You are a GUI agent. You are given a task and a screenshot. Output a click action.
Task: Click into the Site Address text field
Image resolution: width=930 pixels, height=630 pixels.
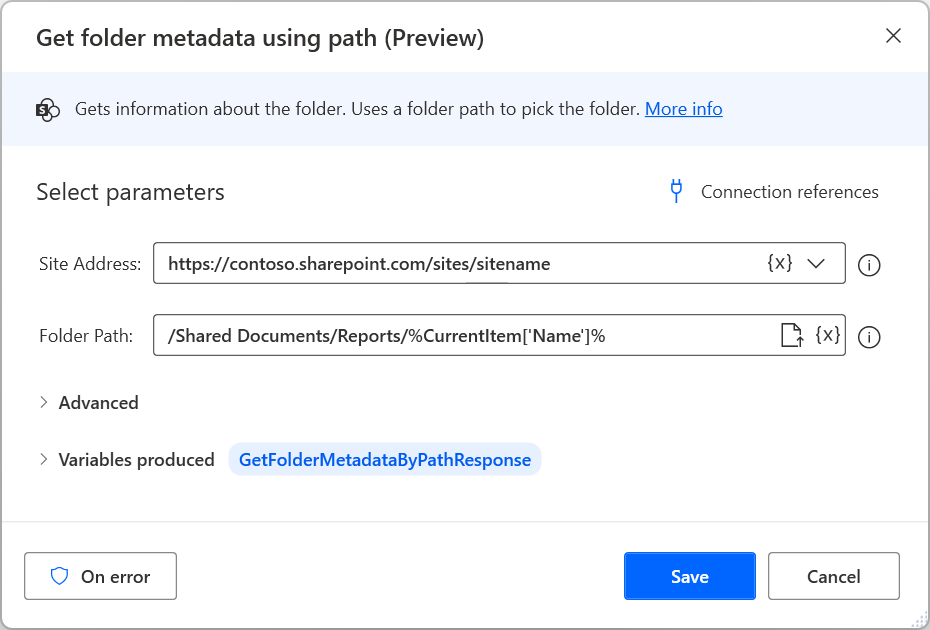(450, 264)
